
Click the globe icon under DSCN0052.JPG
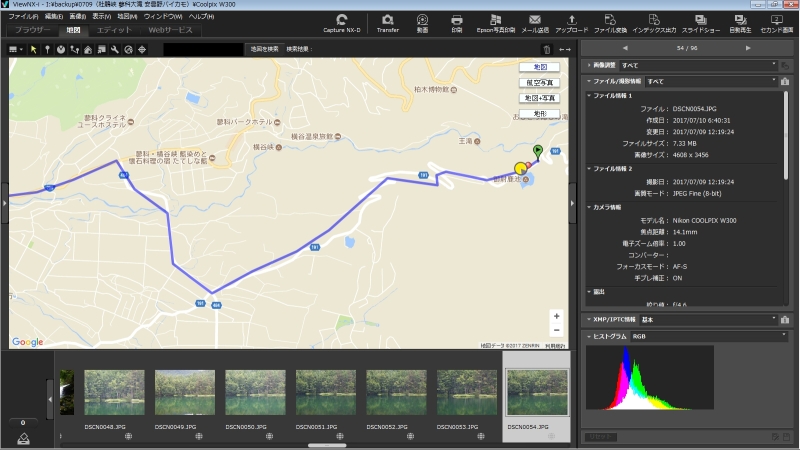coord(410,436)
